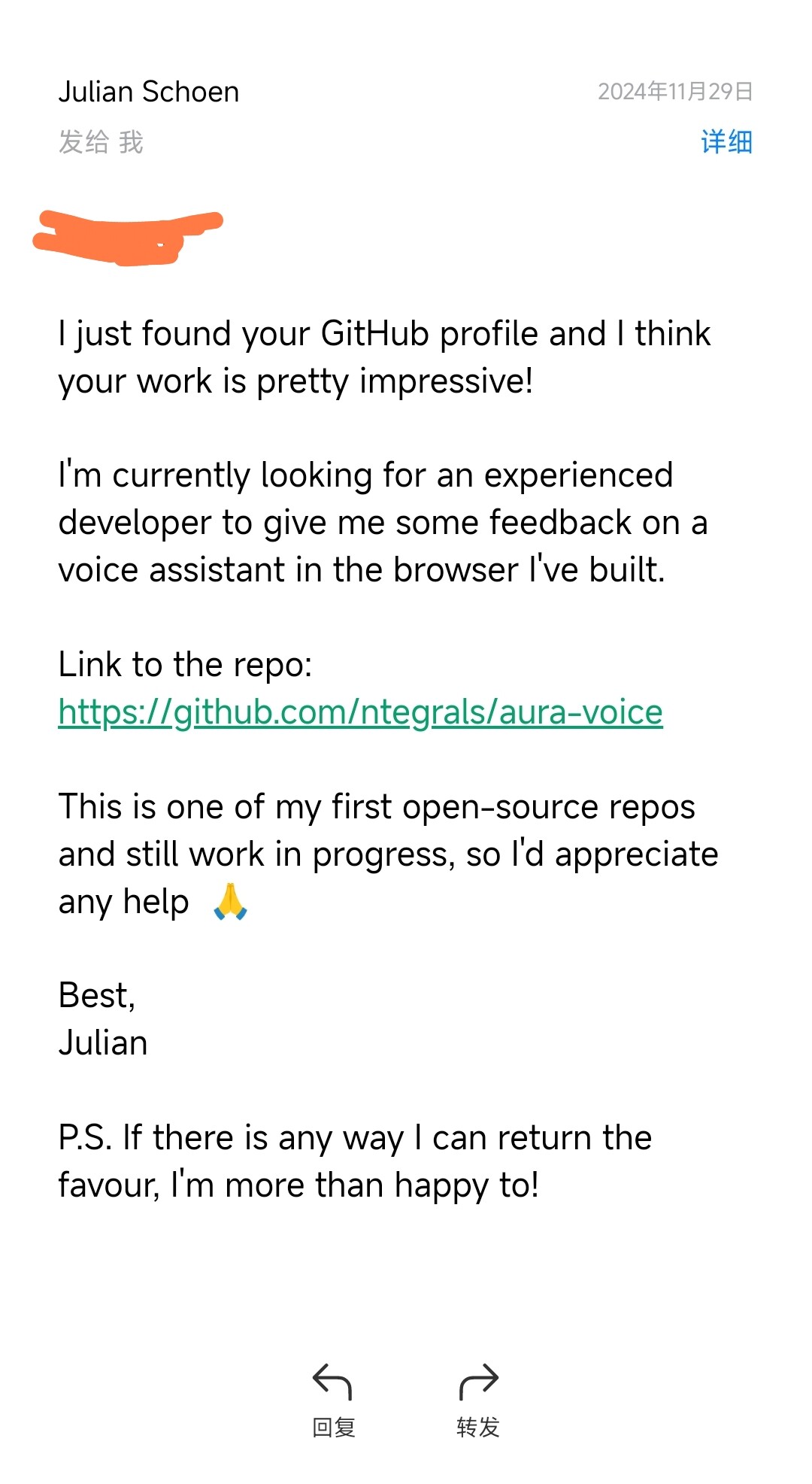
Task: Tap the praying hands emoji
Action: pyautogui.click(x=230, y=901)
